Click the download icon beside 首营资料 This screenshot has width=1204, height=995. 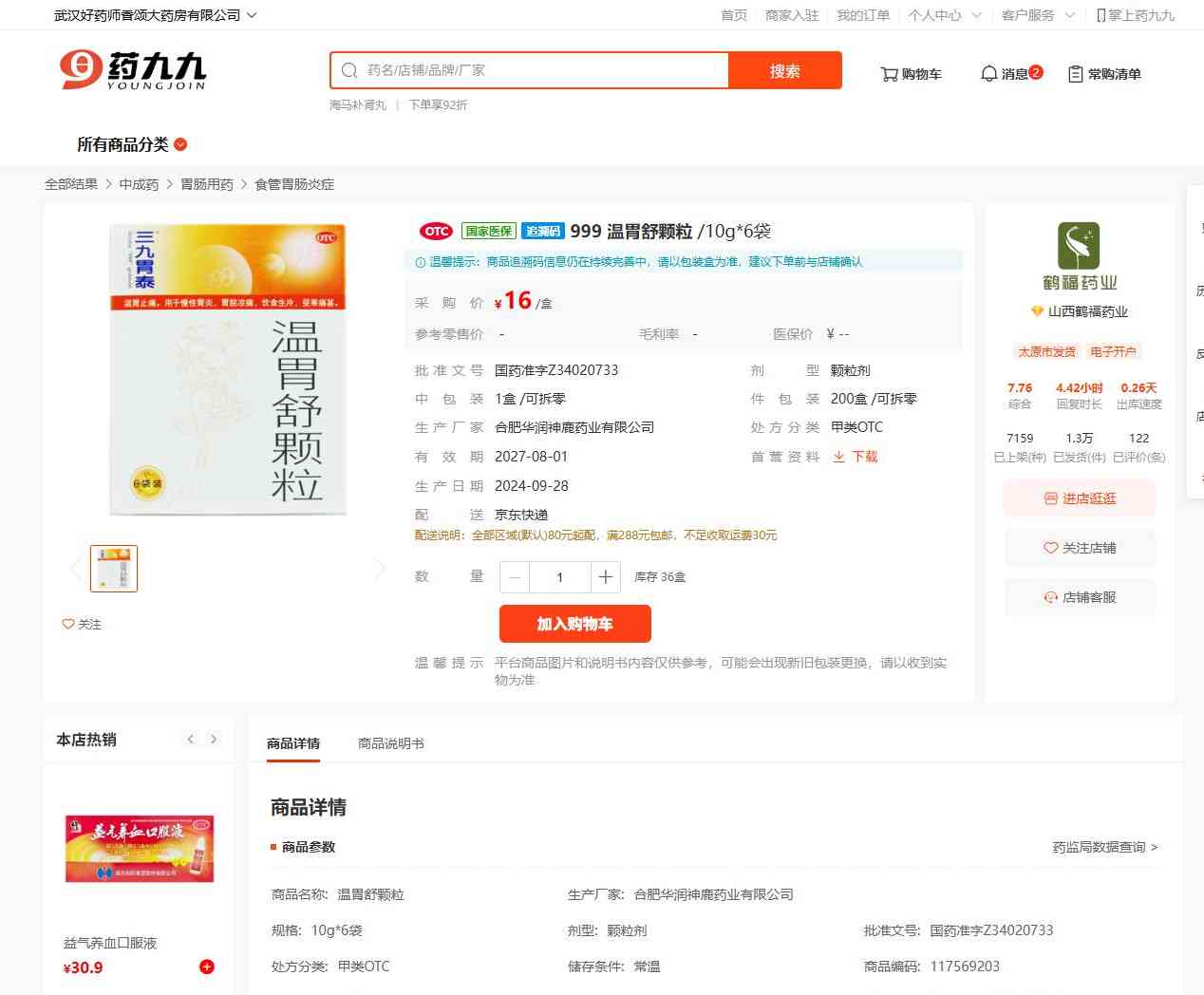[x=839, y=457]
